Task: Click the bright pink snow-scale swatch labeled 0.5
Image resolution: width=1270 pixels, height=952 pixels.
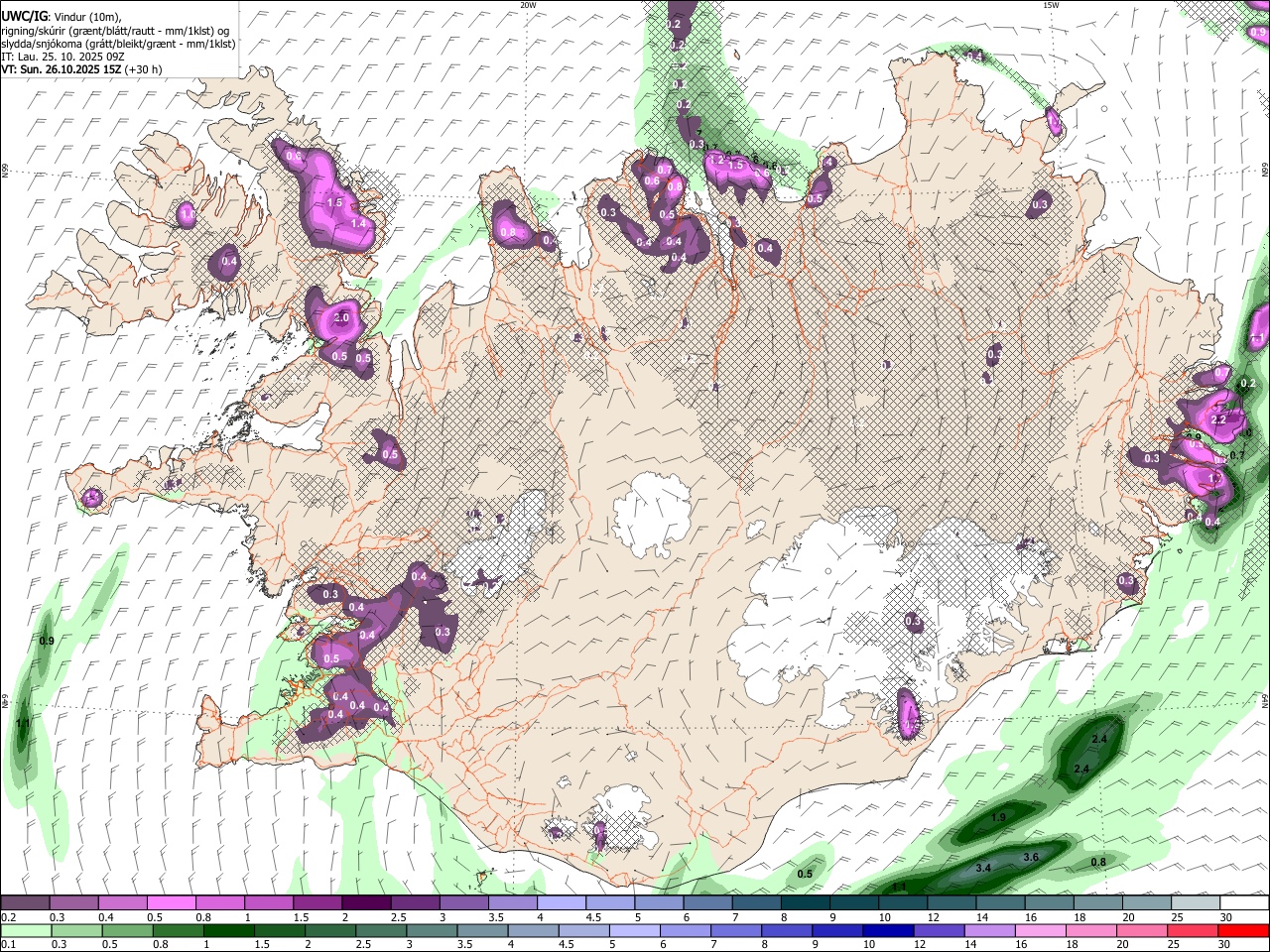Action: point(171,903)
